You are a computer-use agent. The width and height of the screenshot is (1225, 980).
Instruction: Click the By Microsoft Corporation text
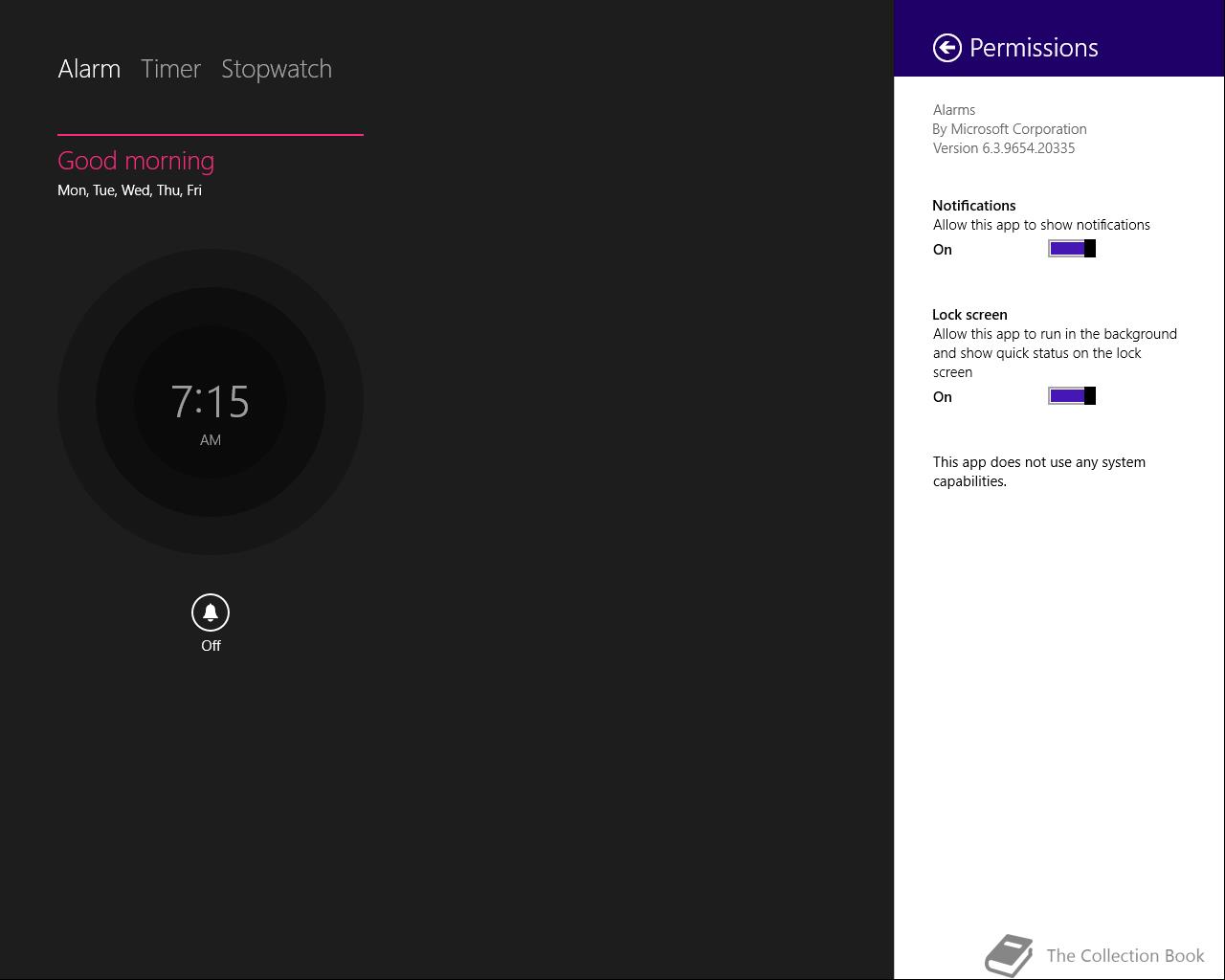click(x=1010, y=129)
